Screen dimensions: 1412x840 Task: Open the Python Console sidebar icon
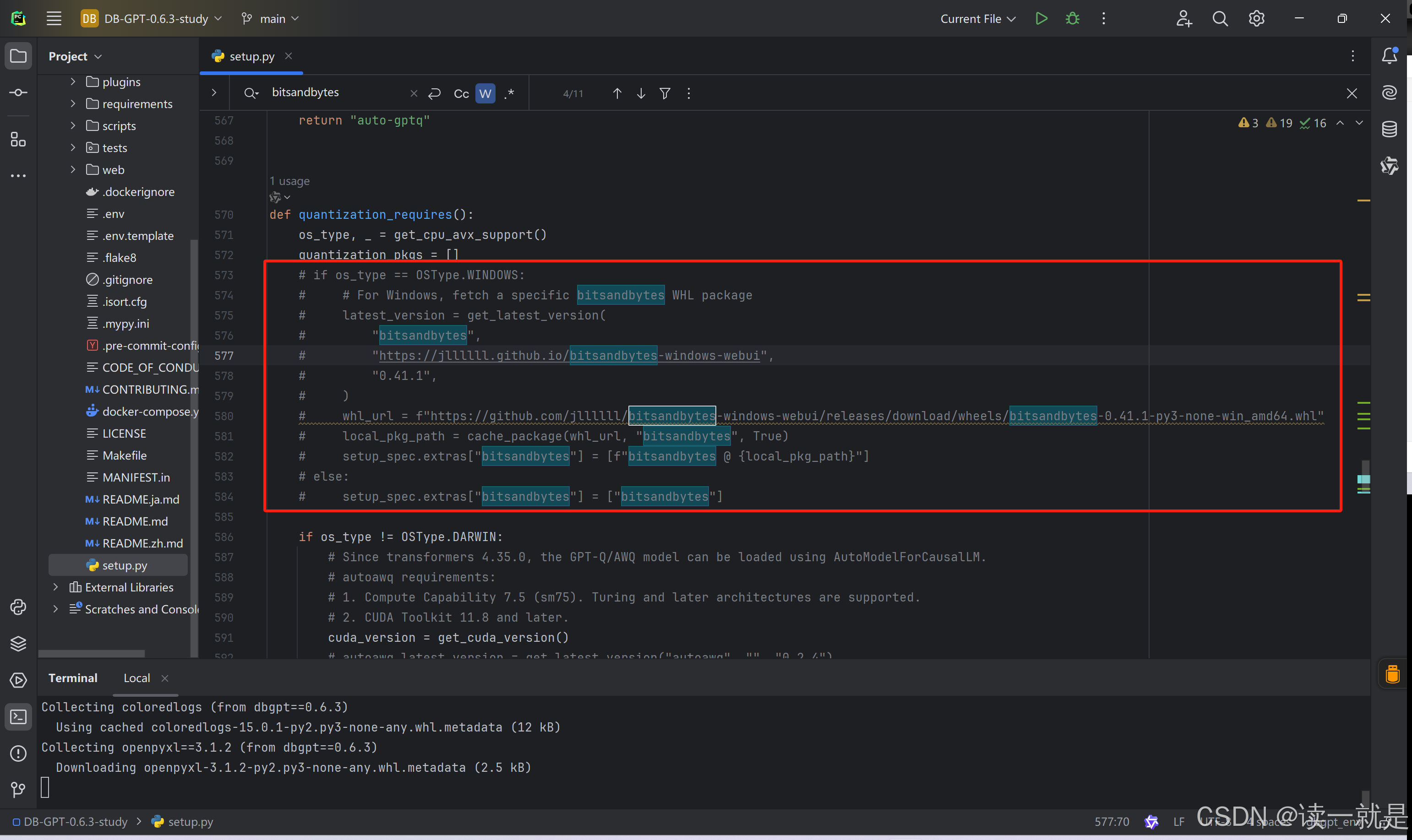pyautogui.click(x=18, y=607)
